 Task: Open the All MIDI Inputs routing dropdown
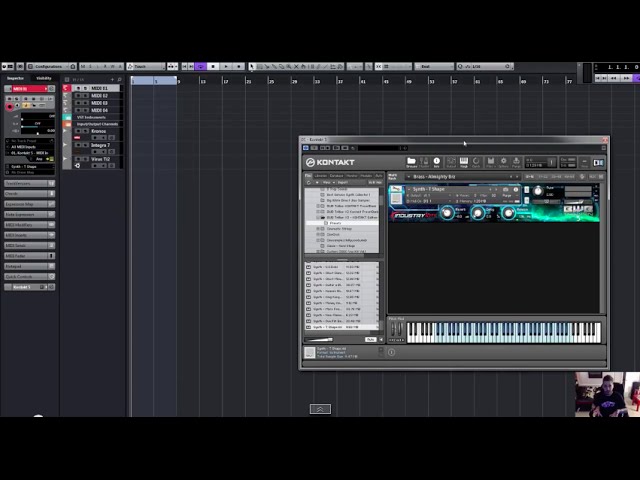click(29, 147)
